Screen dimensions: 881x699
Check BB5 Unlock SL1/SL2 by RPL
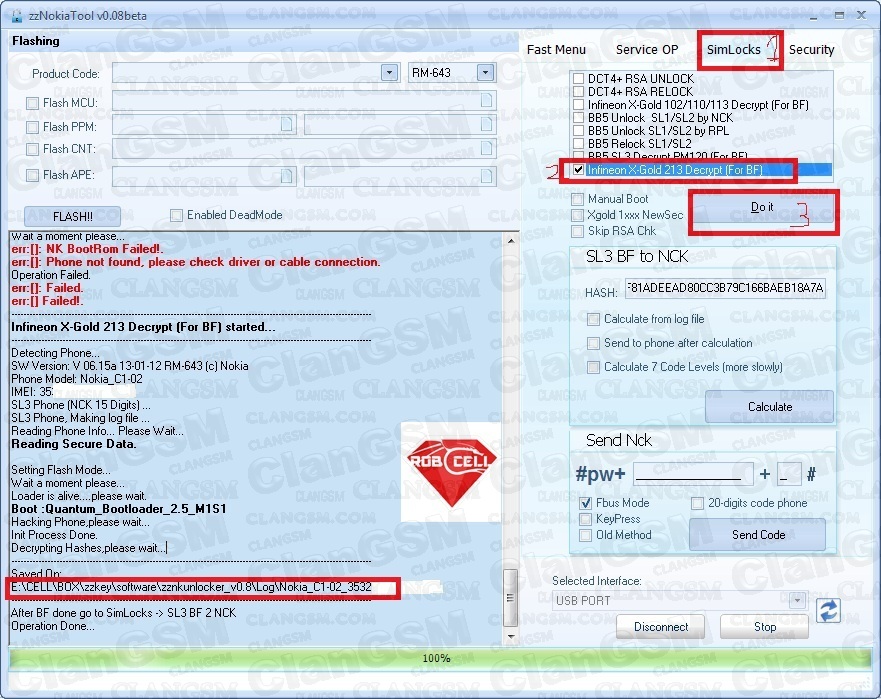[578, 130]
